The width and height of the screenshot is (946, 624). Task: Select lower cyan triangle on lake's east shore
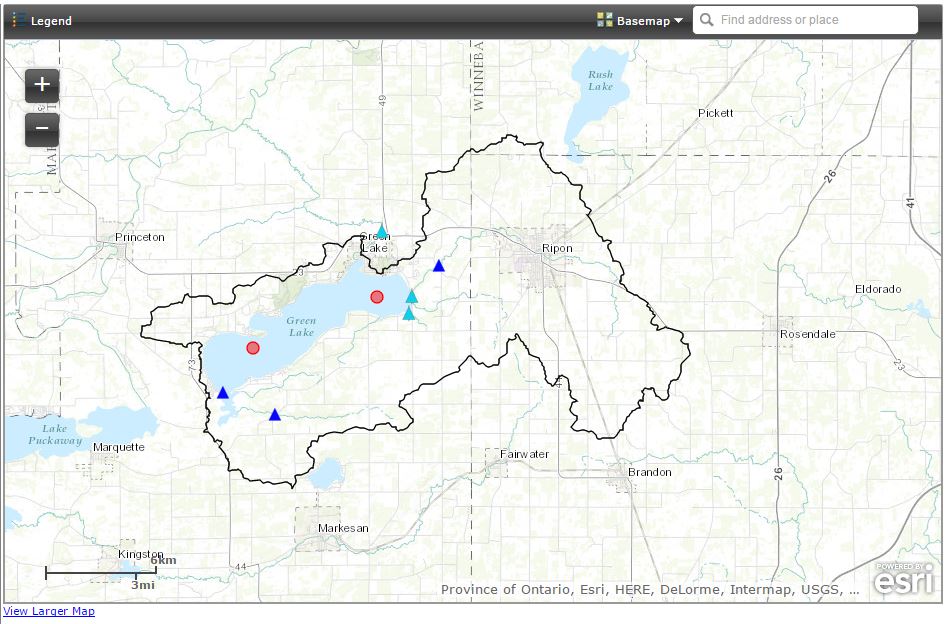408,314
